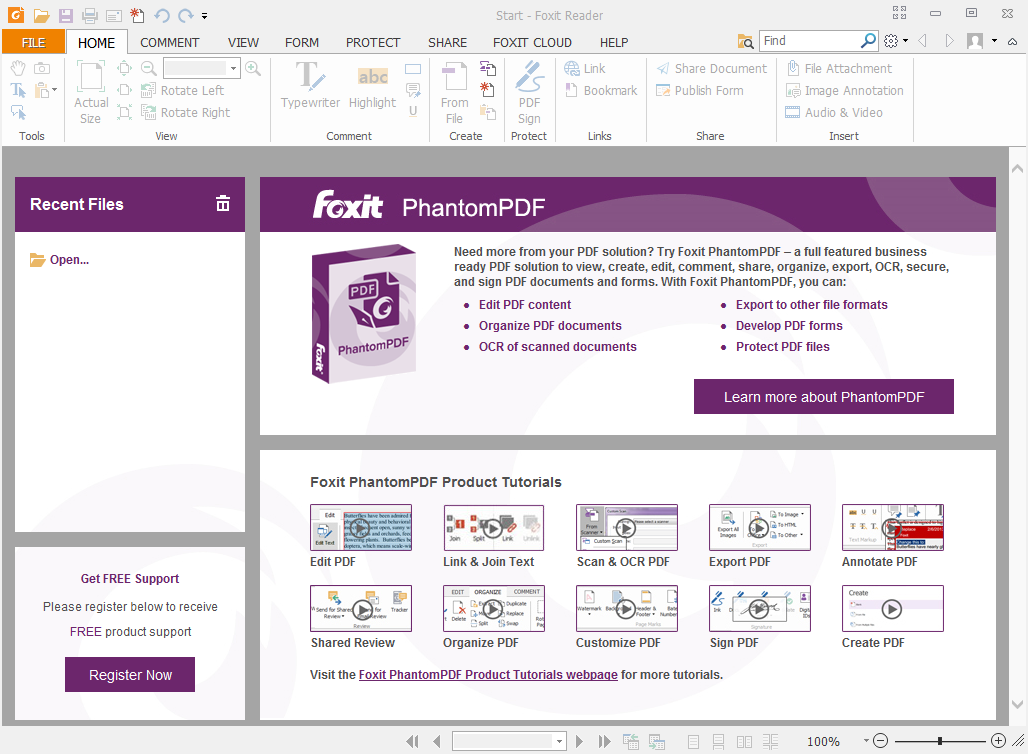1028x754 pixels.
Task: Click the PDF Sign tool
Action: point(529,92)
